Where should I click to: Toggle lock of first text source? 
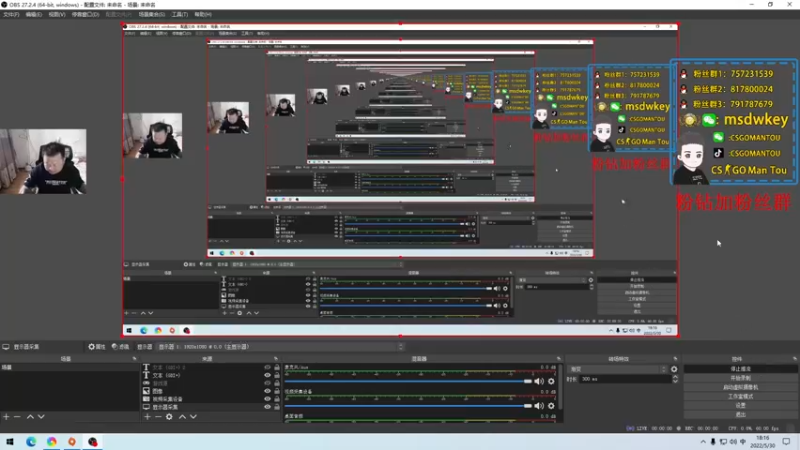pyautogui.click(x=277, y=367)
